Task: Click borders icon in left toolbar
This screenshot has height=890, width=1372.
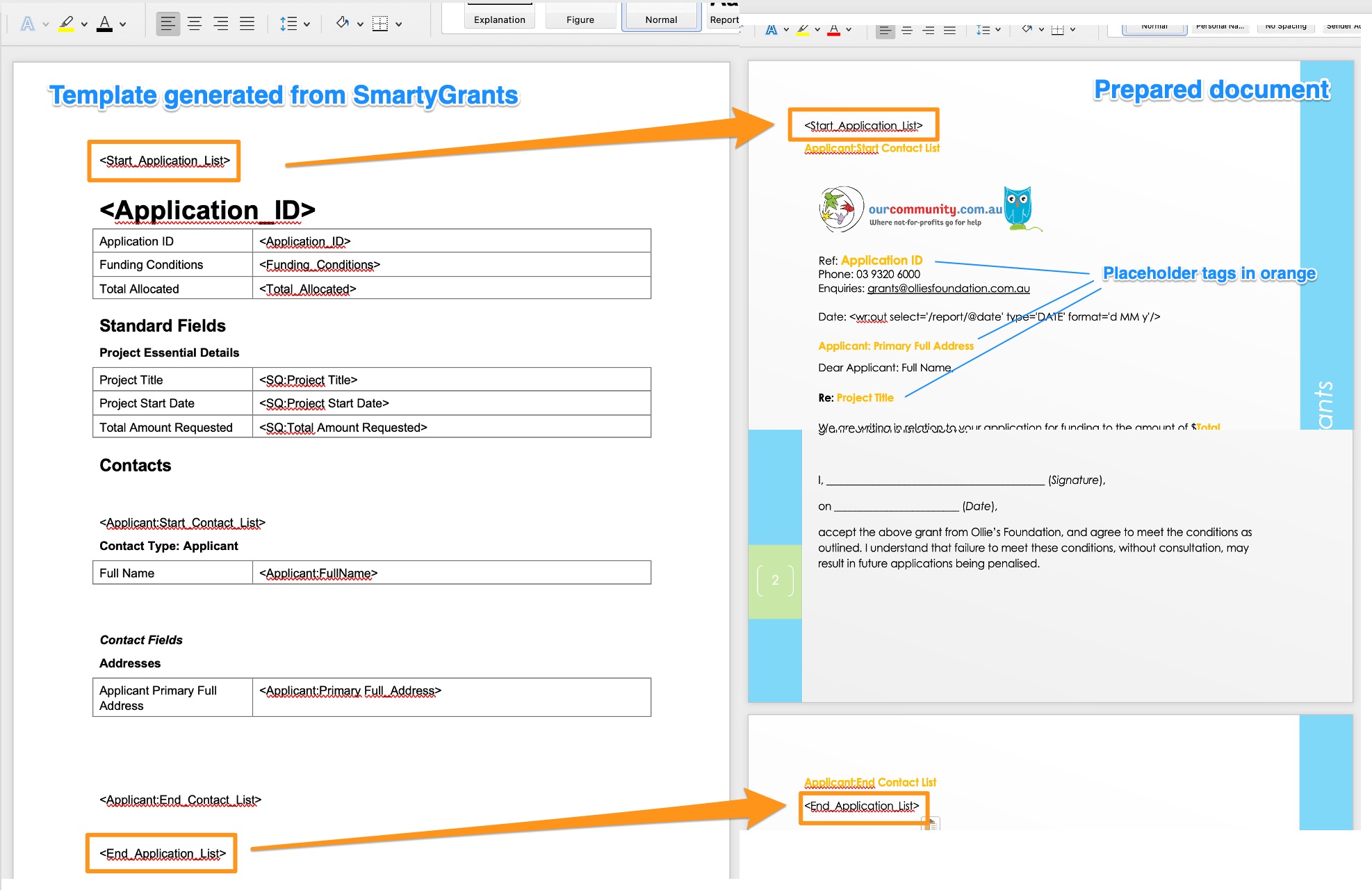Action: coord(380,24)
